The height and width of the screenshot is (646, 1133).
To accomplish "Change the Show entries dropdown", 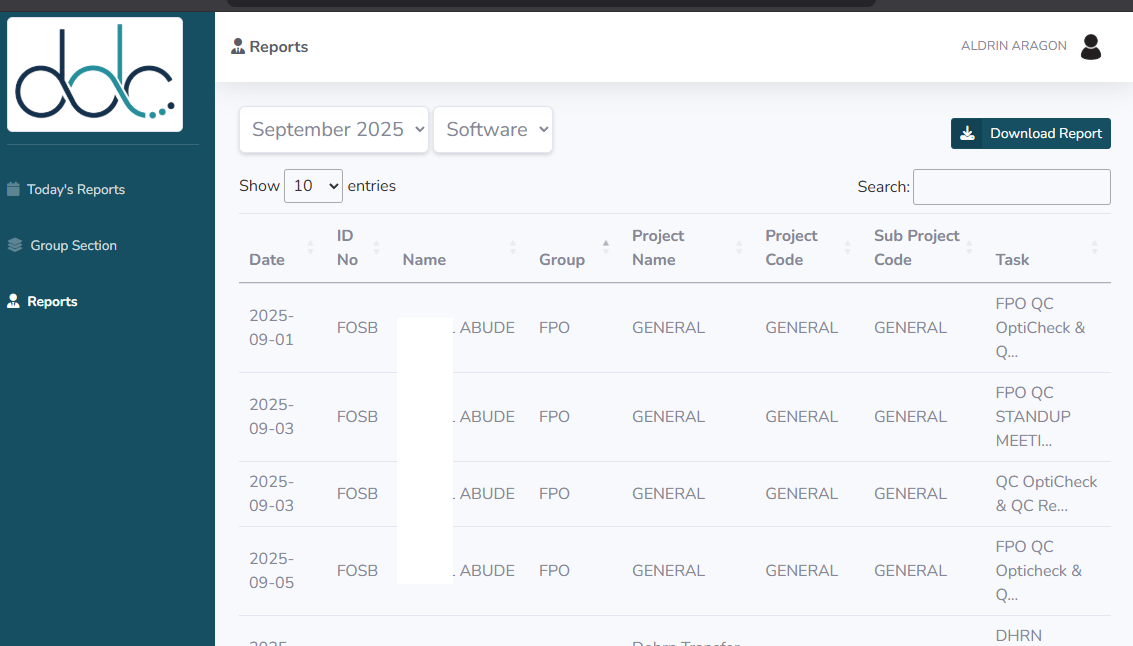I will 313,186.
